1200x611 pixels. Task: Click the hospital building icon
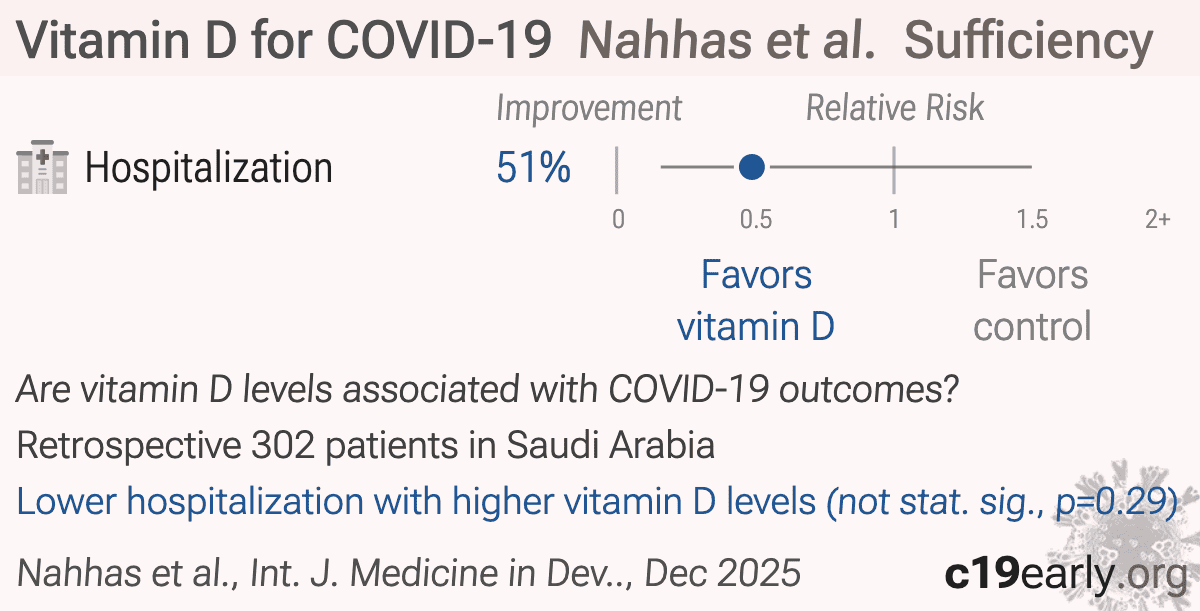[x=42, y=168]
